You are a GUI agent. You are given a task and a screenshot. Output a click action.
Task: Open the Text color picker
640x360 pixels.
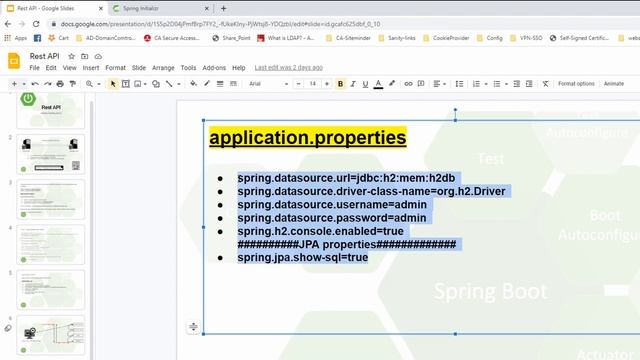tap(378, 84)
